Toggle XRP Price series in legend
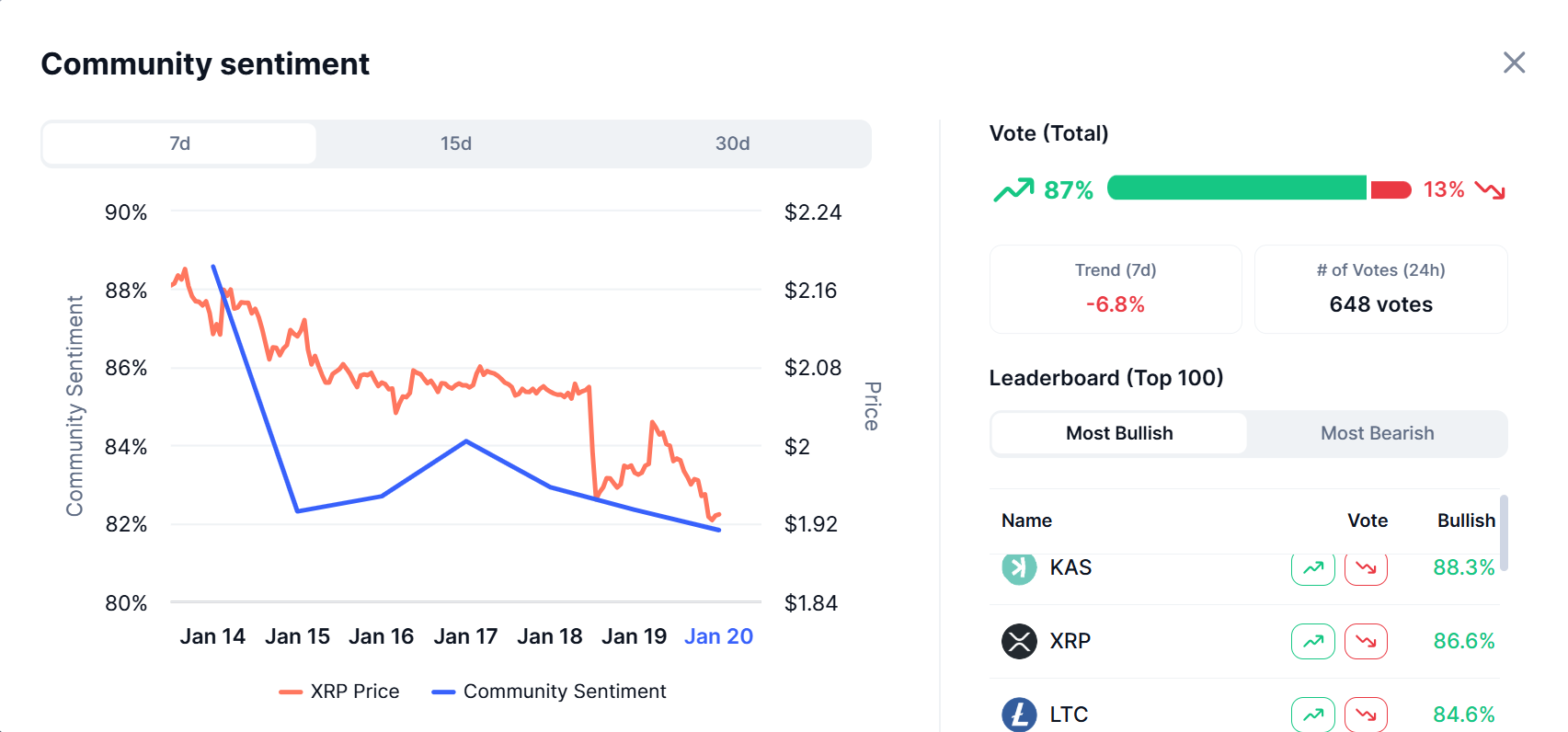This screenshot has width=1568, height=732. click(339, 692)
